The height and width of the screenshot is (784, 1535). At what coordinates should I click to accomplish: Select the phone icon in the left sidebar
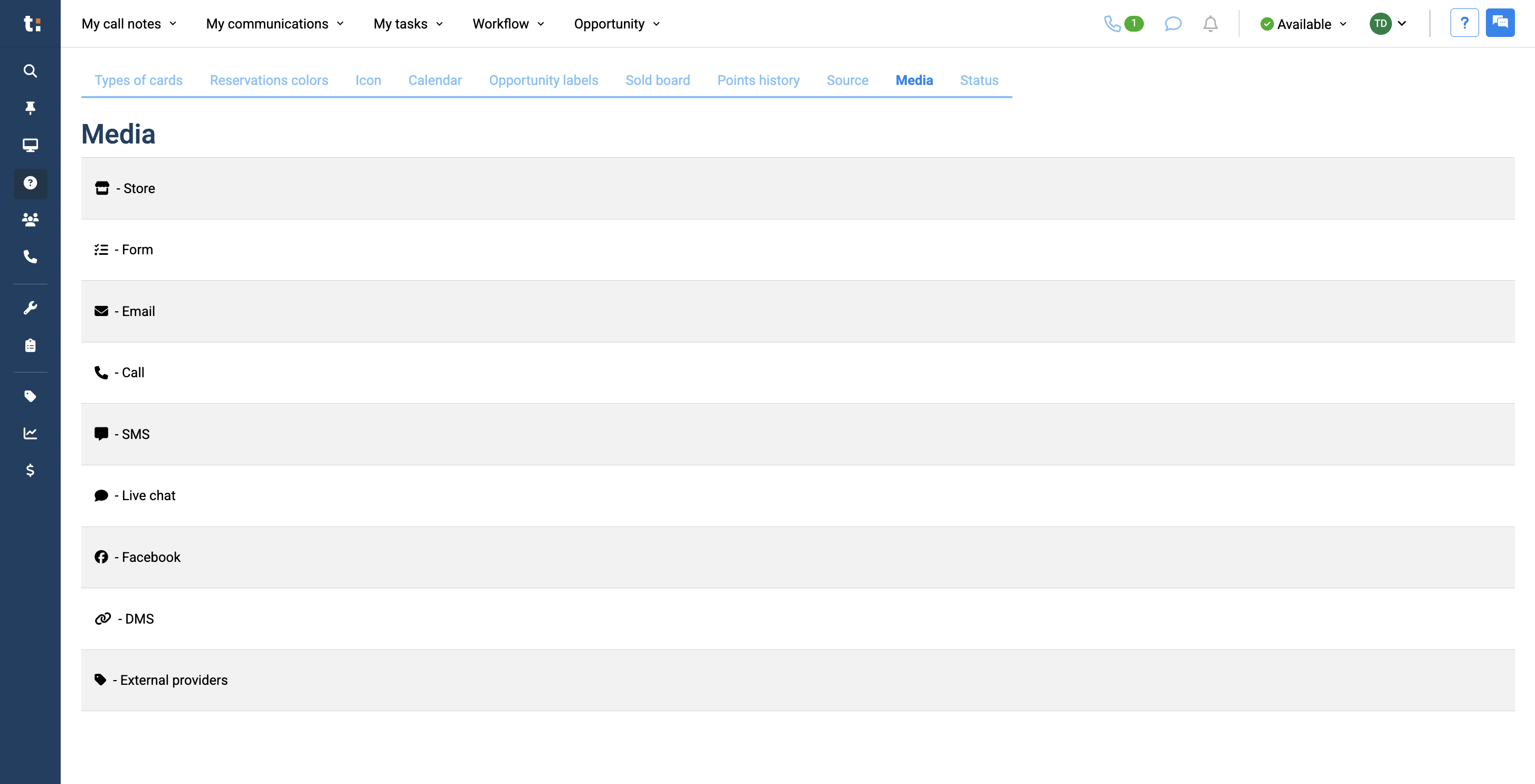coord(30,257)
